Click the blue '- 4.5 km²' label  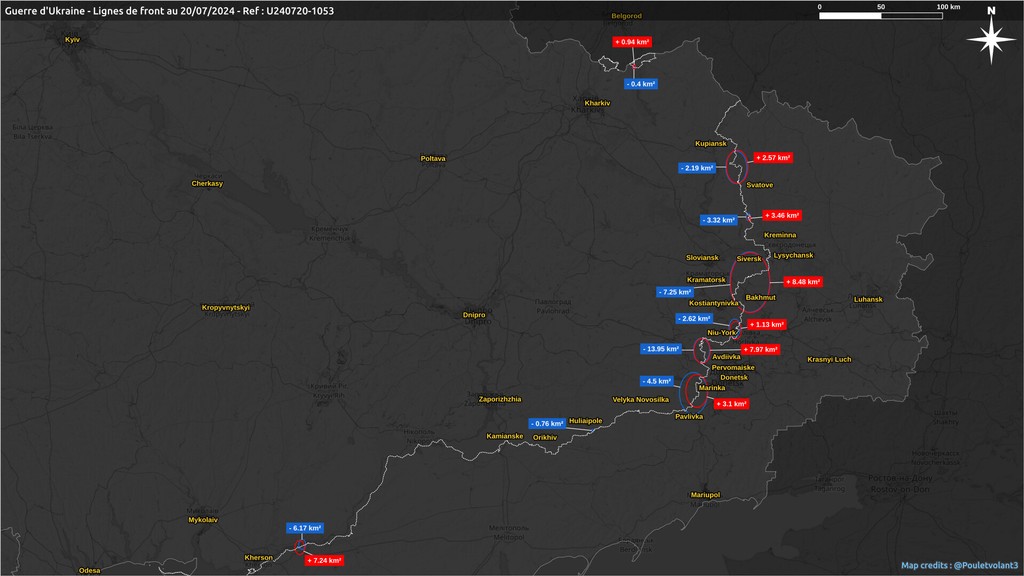tap(657, 381)
